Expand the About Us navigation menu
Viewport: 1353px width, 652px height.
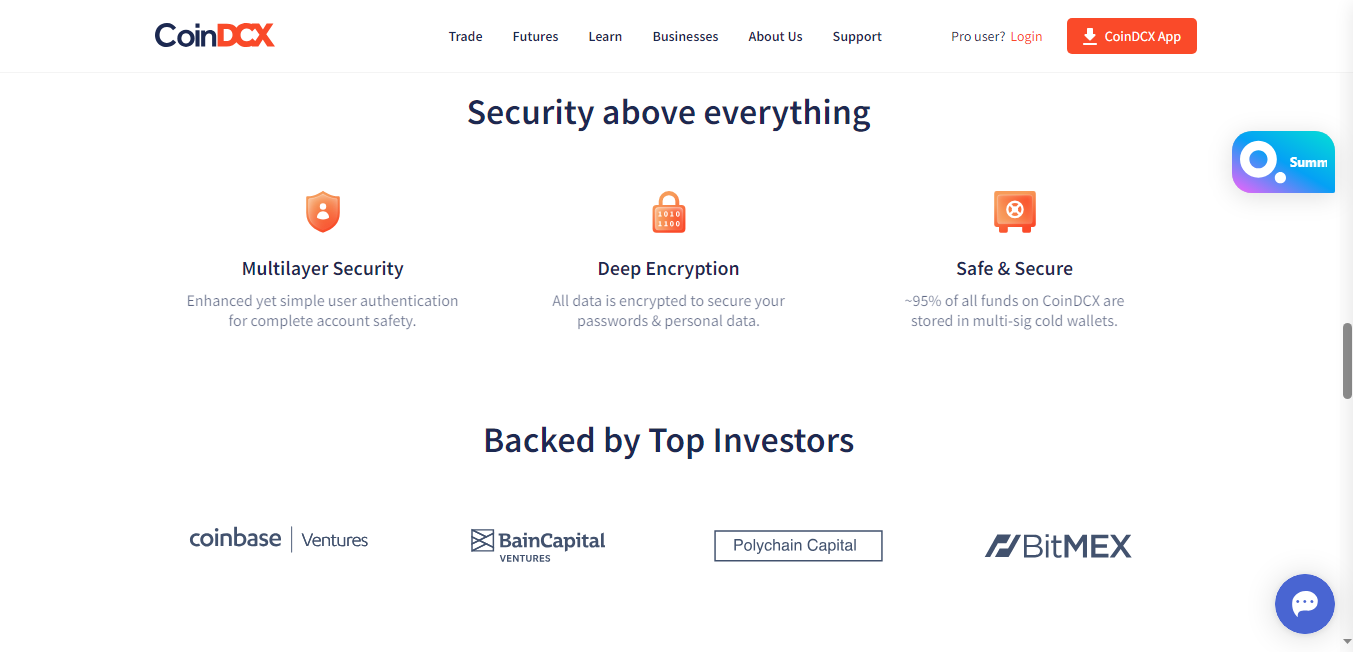775,37
